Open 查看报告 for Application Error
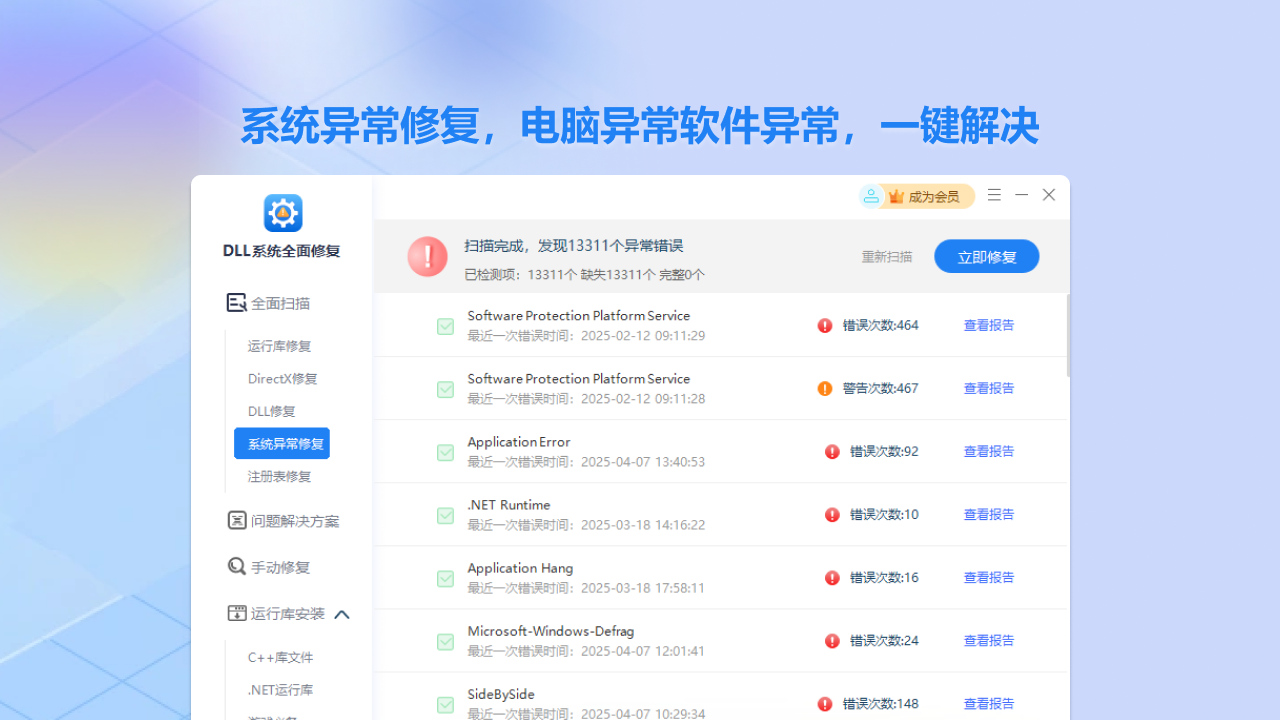This screenshot has height=720, width=1280. pyautogui.click(x=988, y=451)
